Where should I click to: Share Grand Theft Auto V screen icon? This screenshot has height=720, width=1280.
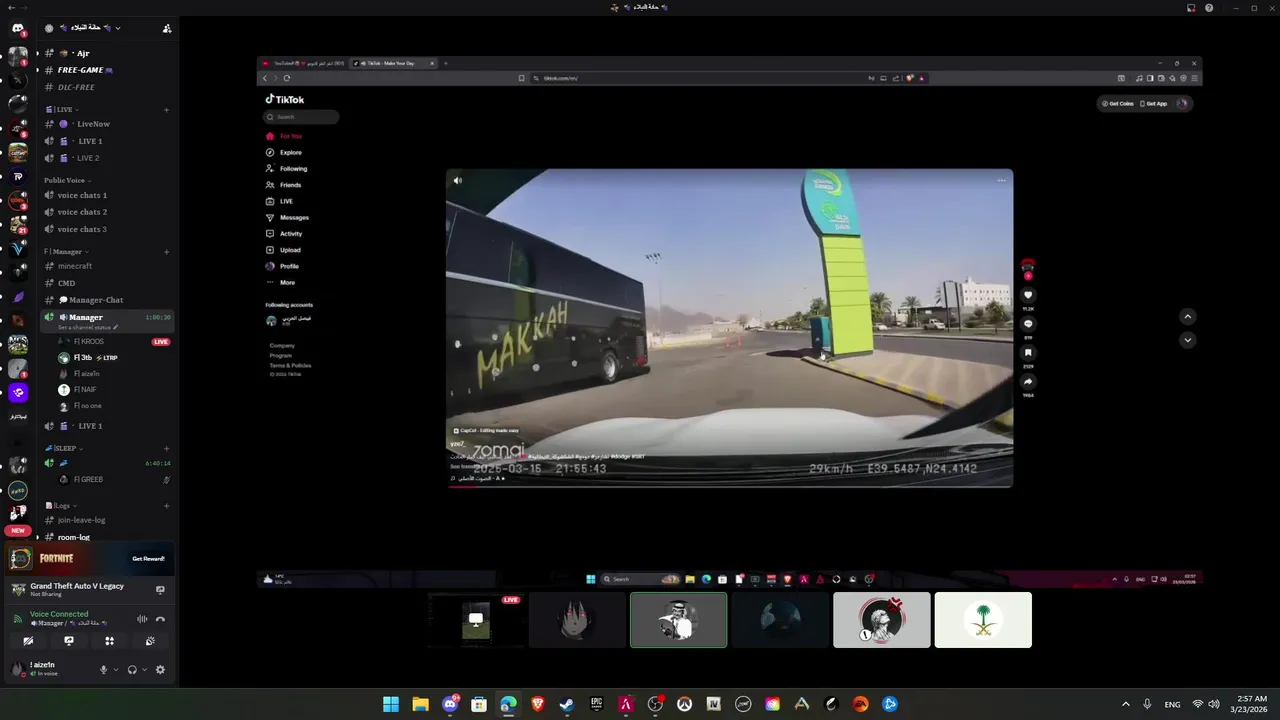pos(160,590)
